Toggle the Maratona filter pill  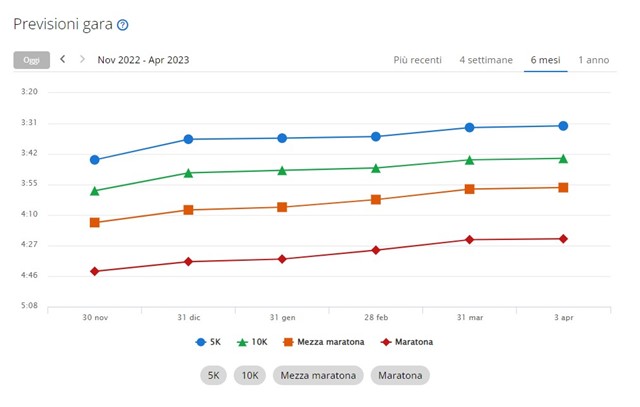(x=400, y=376)
